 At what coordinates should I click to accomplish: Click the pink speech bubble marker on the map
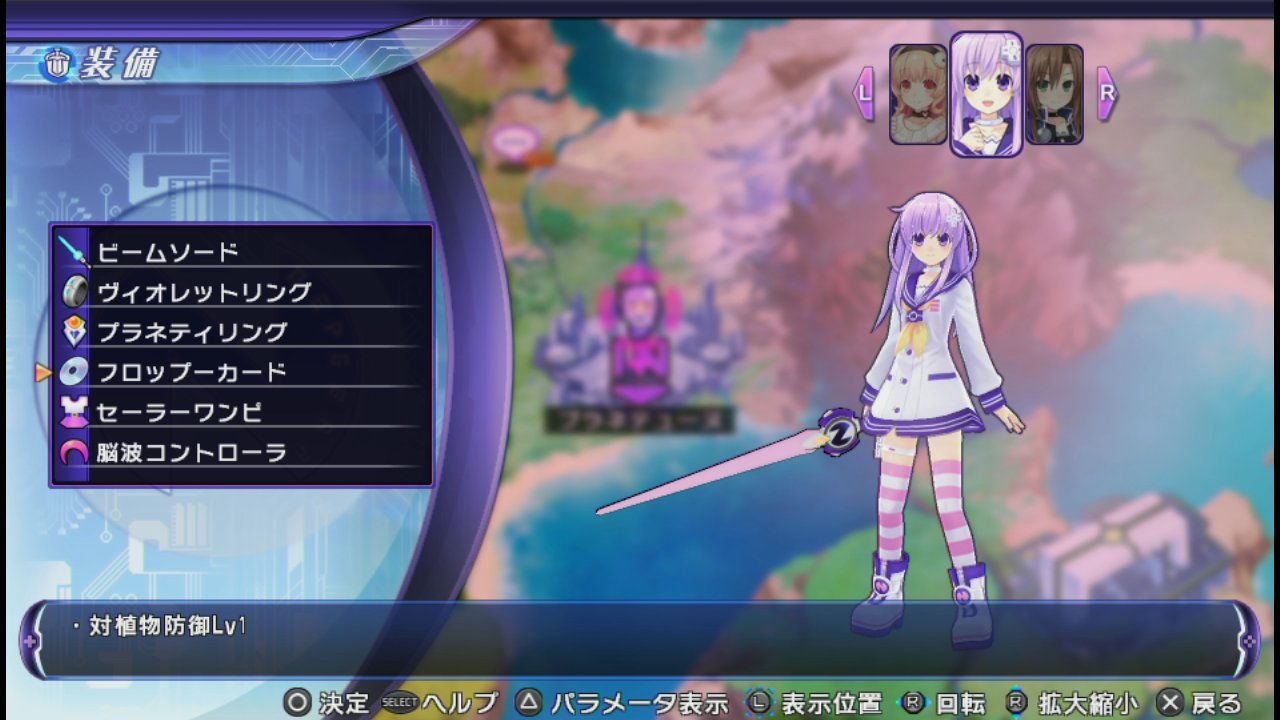click(x=516, y=142)
